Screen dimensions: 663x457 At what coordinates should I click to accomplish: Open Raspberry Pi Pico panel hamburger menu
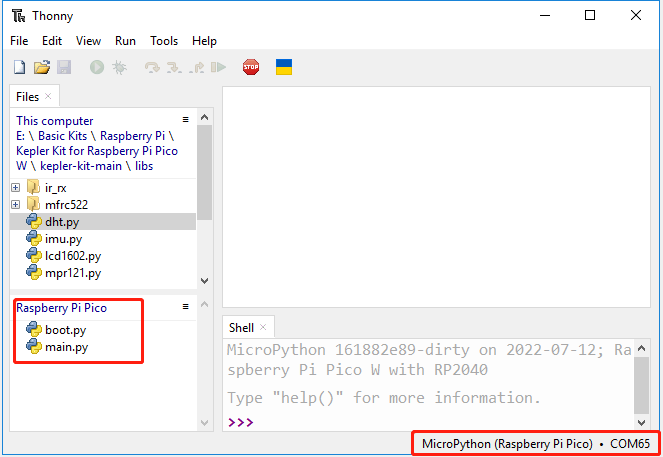(x=185, y=306)
